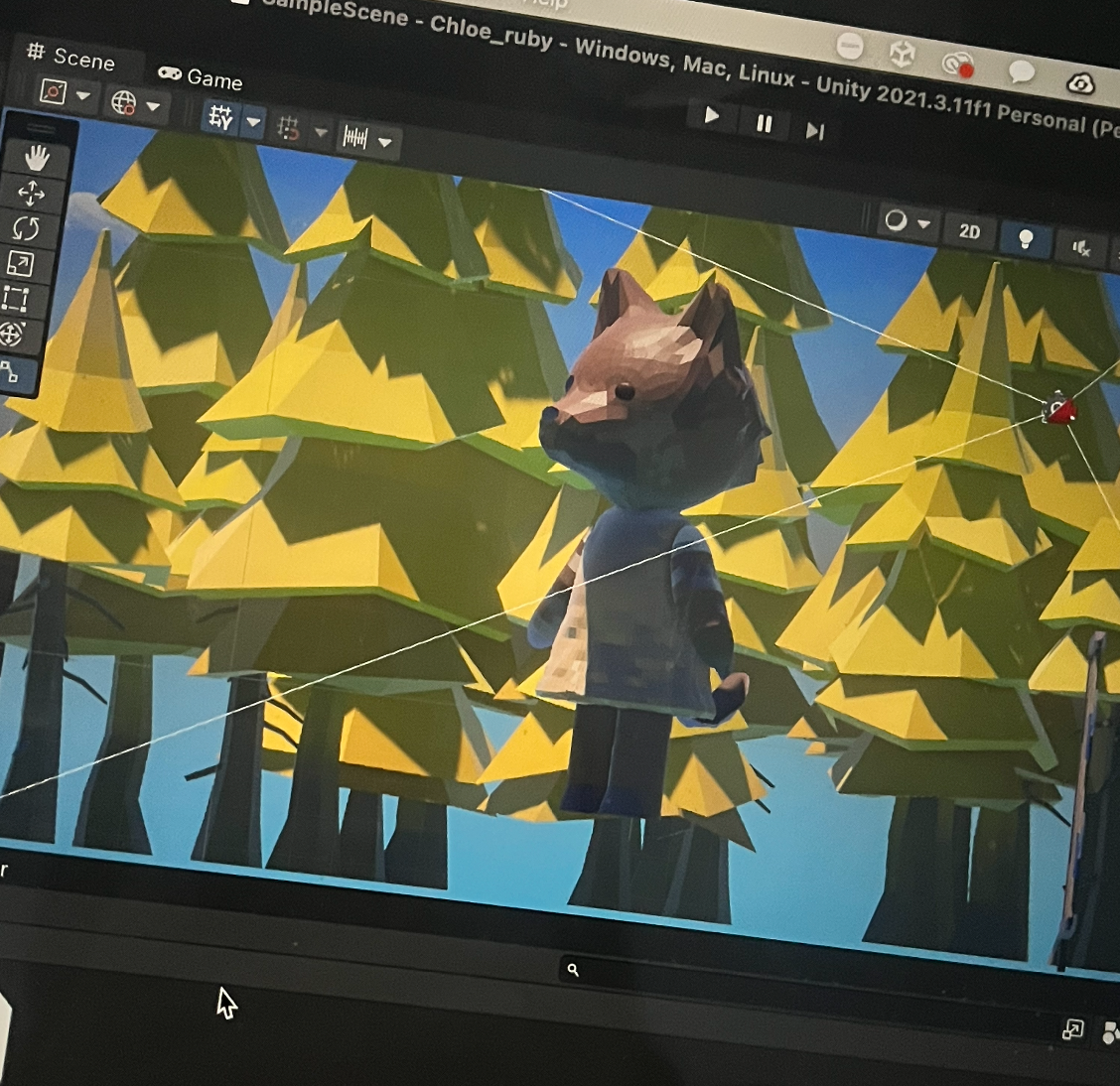This screenshot has height=1086, width=1120.
Task: Start Play mode
Action: (x=712, y=116)
